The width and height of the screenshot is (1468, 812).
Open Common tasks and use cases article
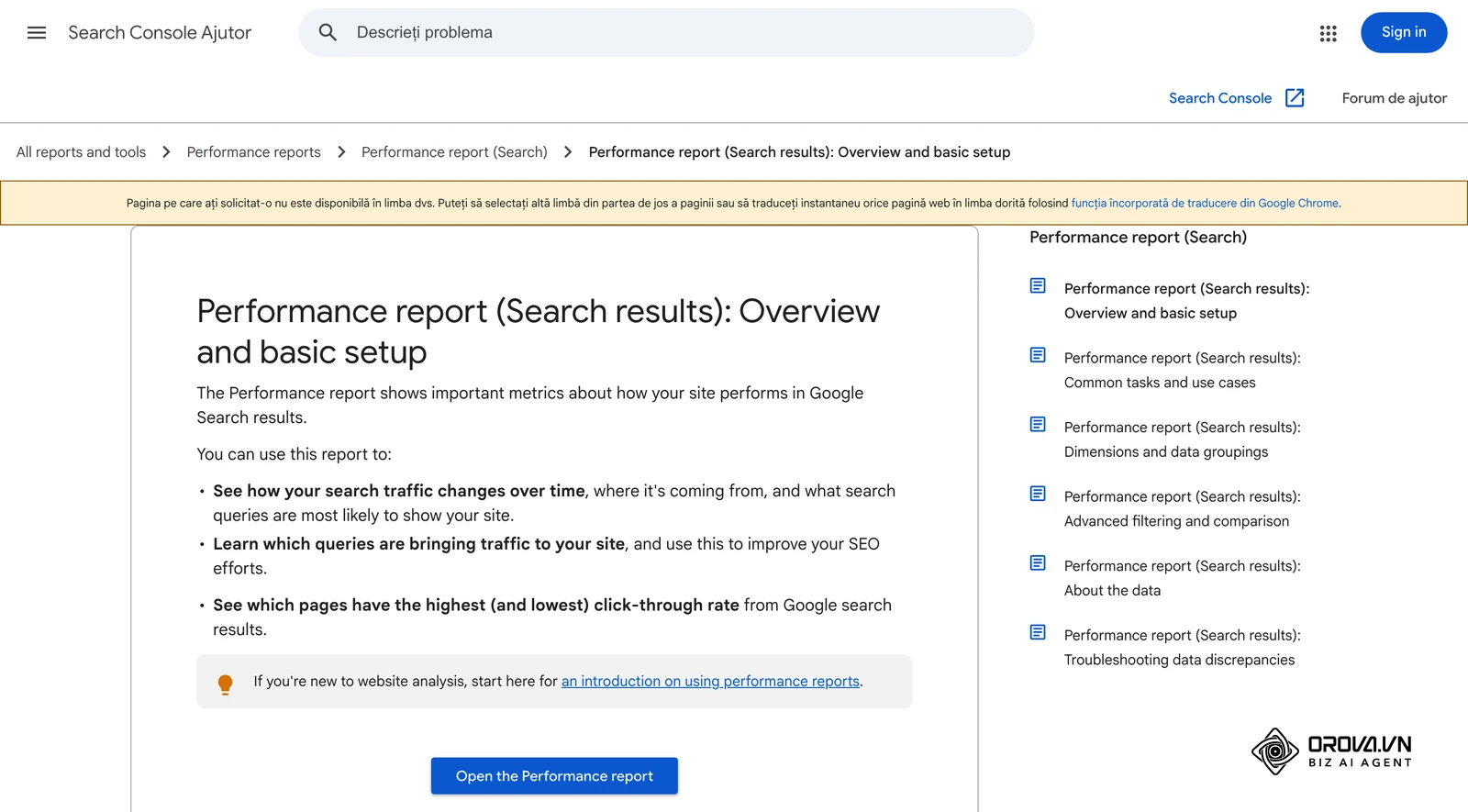click(x=1183, y=371)
